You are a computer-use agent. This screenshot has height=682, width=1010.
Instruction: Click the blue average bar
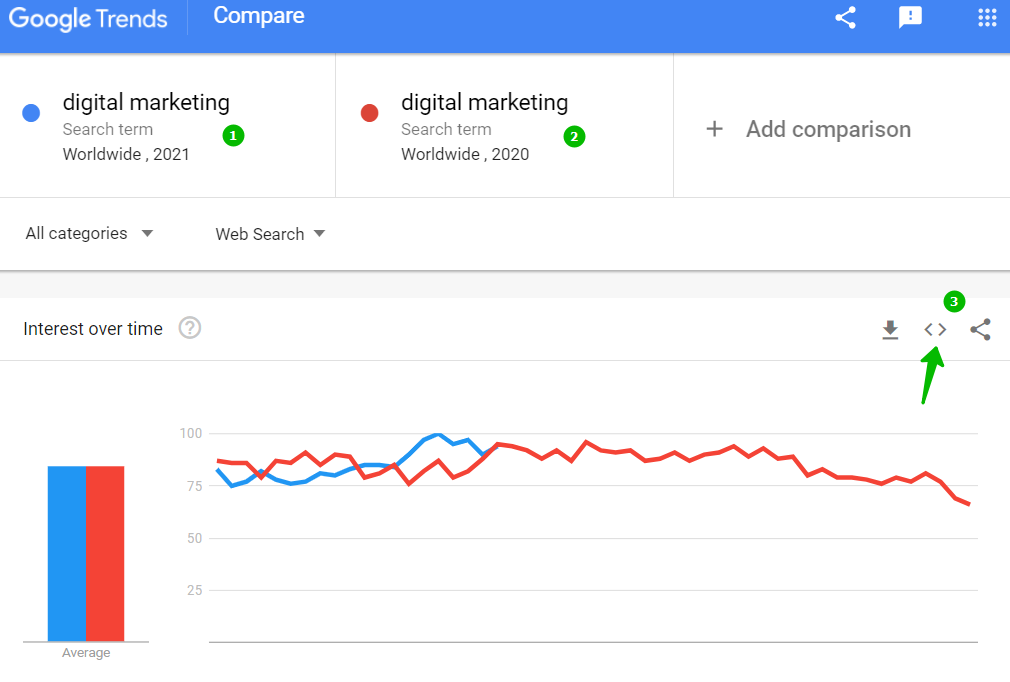pos(66,553)
